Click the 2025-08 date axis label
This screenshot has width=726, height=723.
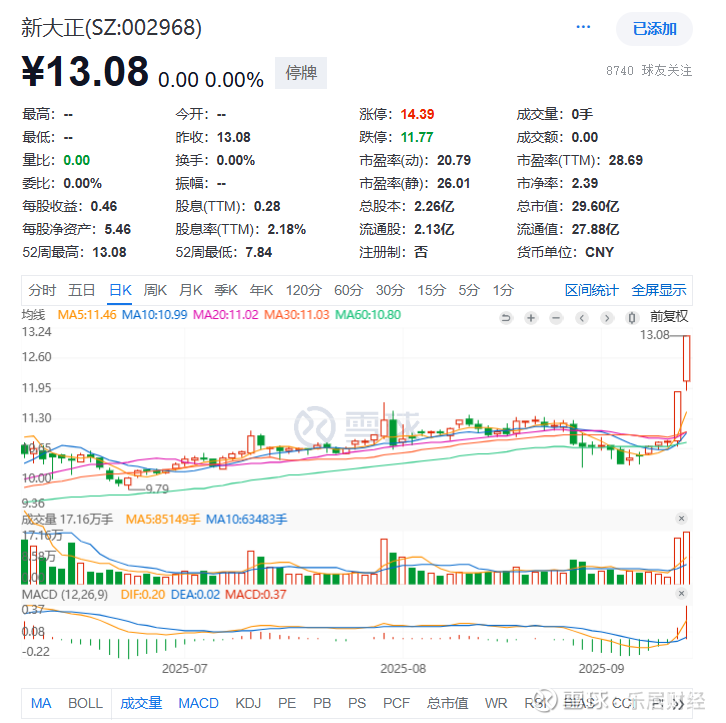click(x=403, y=669)
